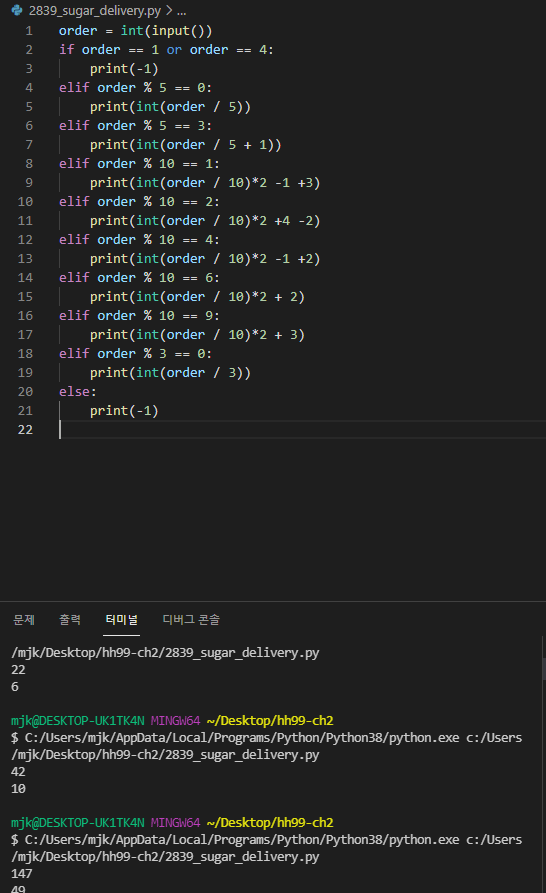Click line 'if order == 1 or order == 4:'
The width and height of the screenshot is (546, 893).
pos(166,50)
